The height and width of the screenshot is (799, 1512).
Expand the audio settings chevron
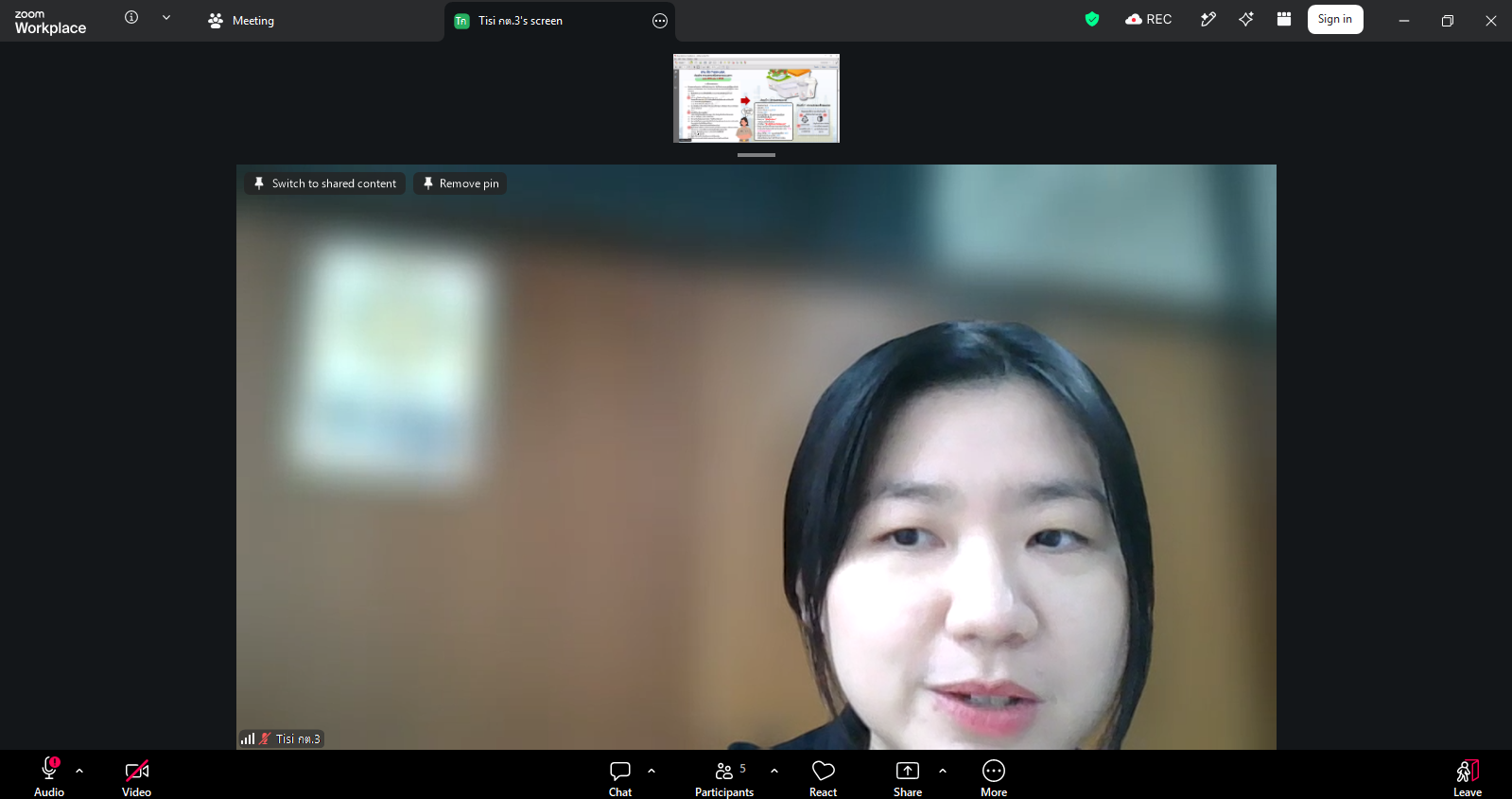point(79,771)
